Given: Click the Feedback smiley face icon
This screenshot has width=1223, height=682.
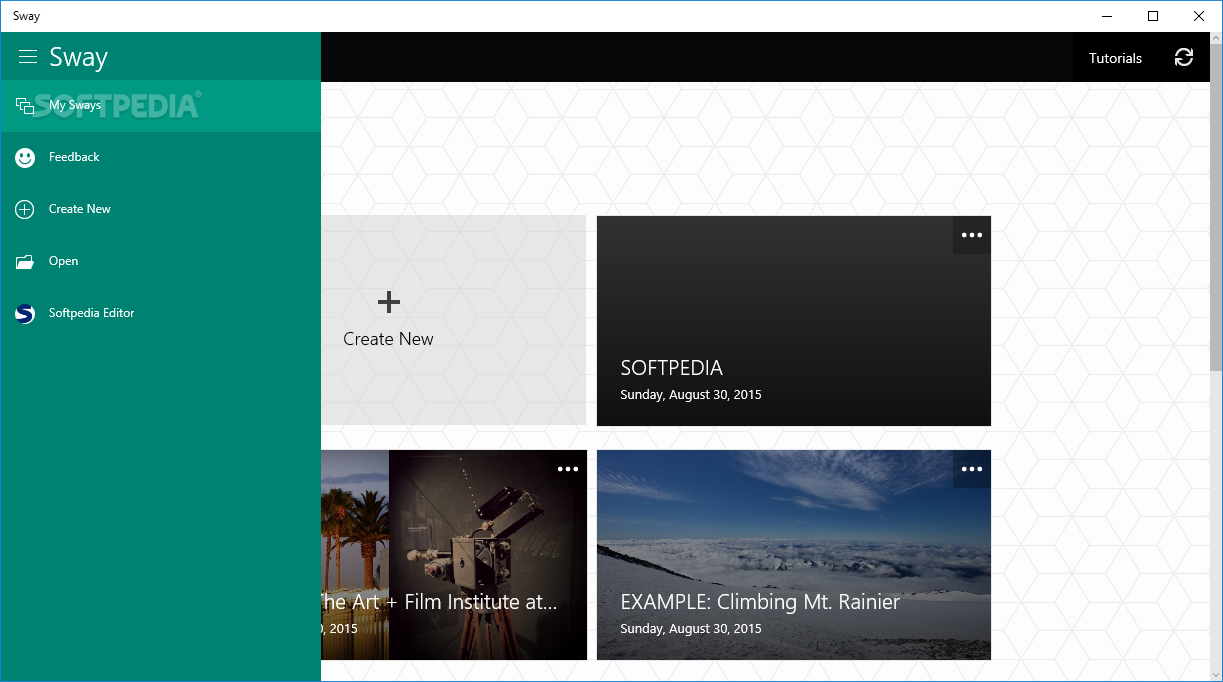Looking at the screenshot, I should [25, 157].
